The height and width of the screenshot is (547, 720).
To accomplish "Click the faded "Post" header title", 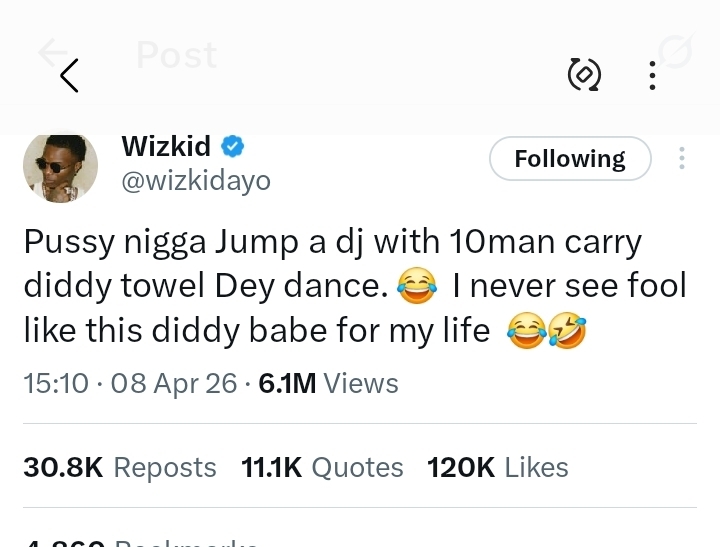I will pyautogui.click(x=176, y=55).
